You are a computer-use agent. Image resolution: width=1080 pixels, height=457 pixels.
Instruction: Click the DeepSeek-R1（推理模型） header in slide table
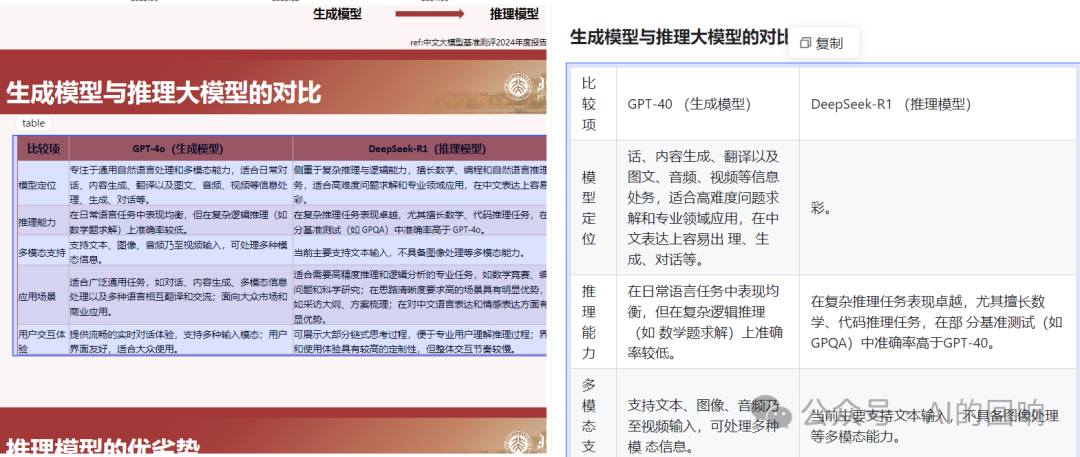(420, 148)
